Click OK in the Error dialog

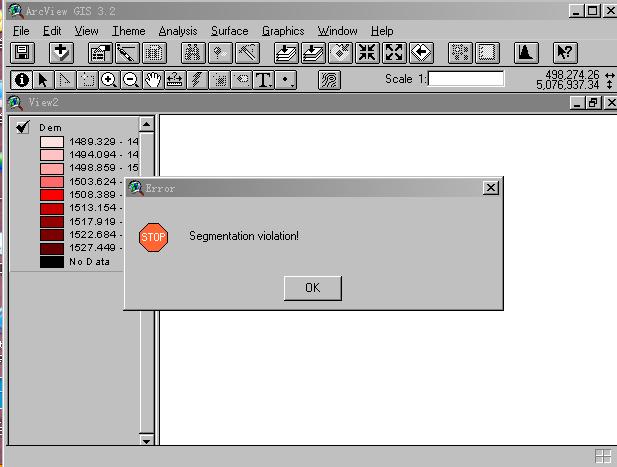[313, 288]
